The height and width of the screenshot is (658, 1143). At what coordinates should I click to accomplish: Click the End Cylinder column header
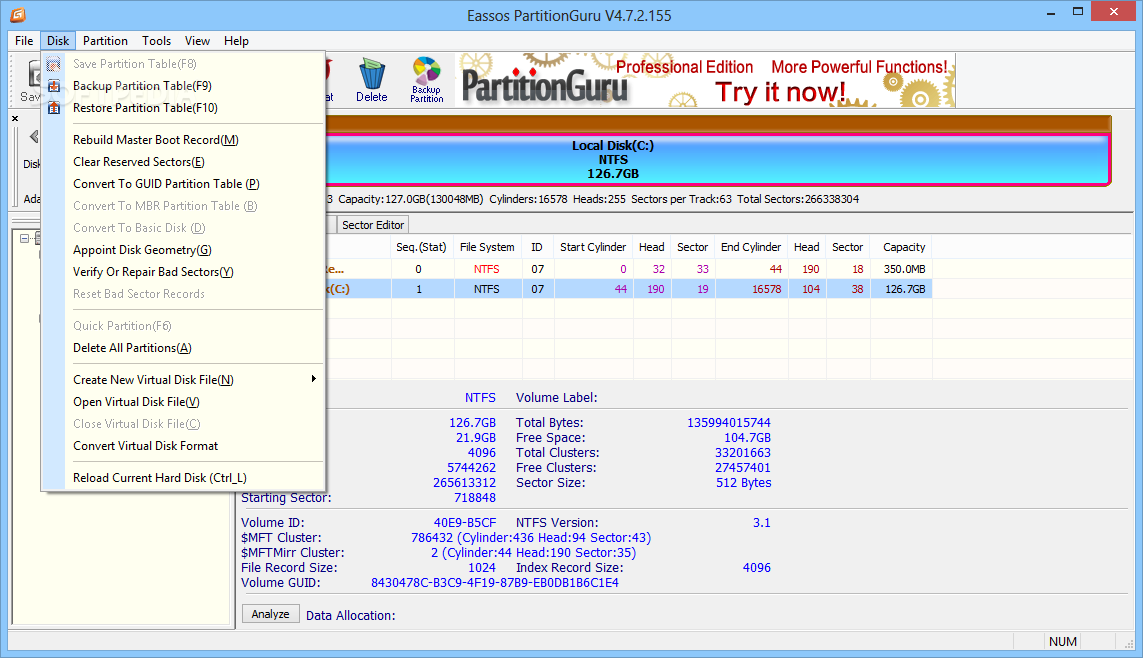point(751,247)
